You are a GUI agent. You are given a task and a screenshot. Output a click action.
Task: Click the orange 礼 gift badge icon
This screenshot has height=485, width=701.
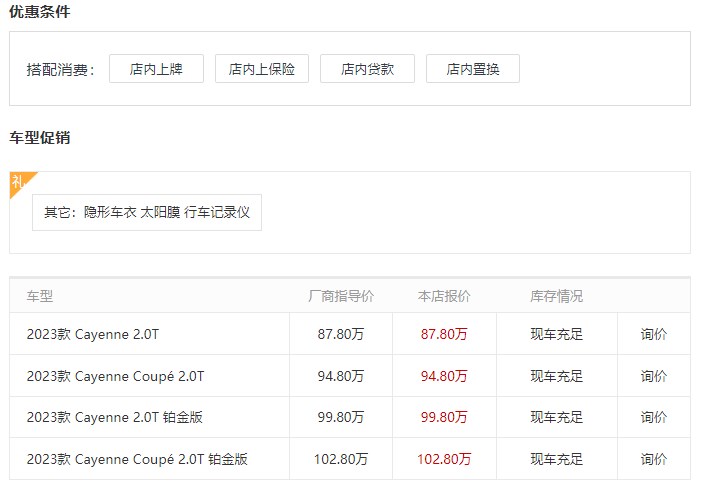pyautogui.click(x=20, y=182)
